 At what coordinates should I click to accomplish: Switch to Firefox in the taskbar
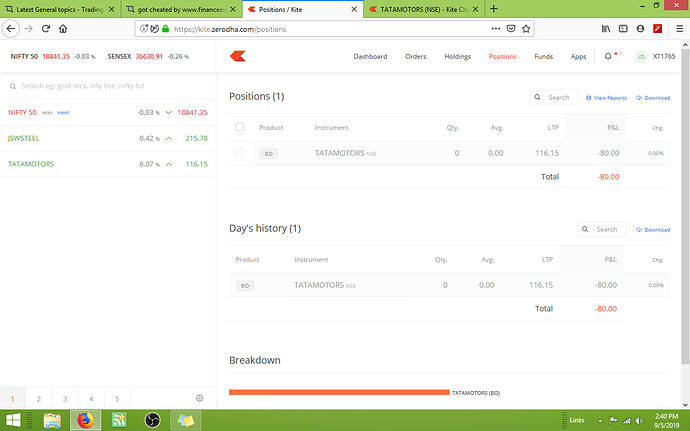tap(86, 420)
